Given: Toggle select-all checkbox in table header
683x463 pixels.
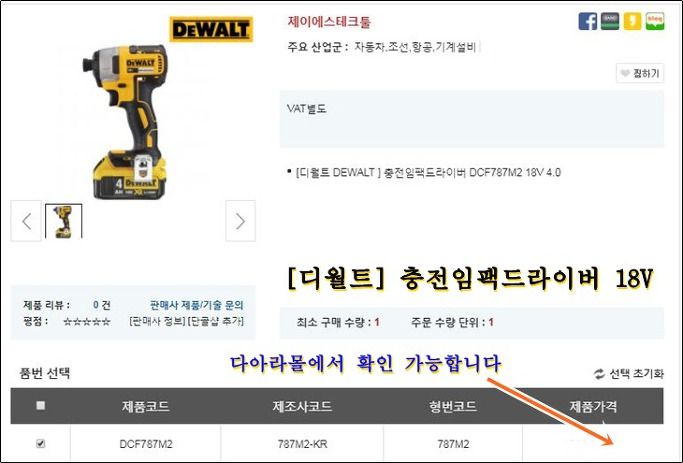Looking at the screenshot, I should point(41,406).
